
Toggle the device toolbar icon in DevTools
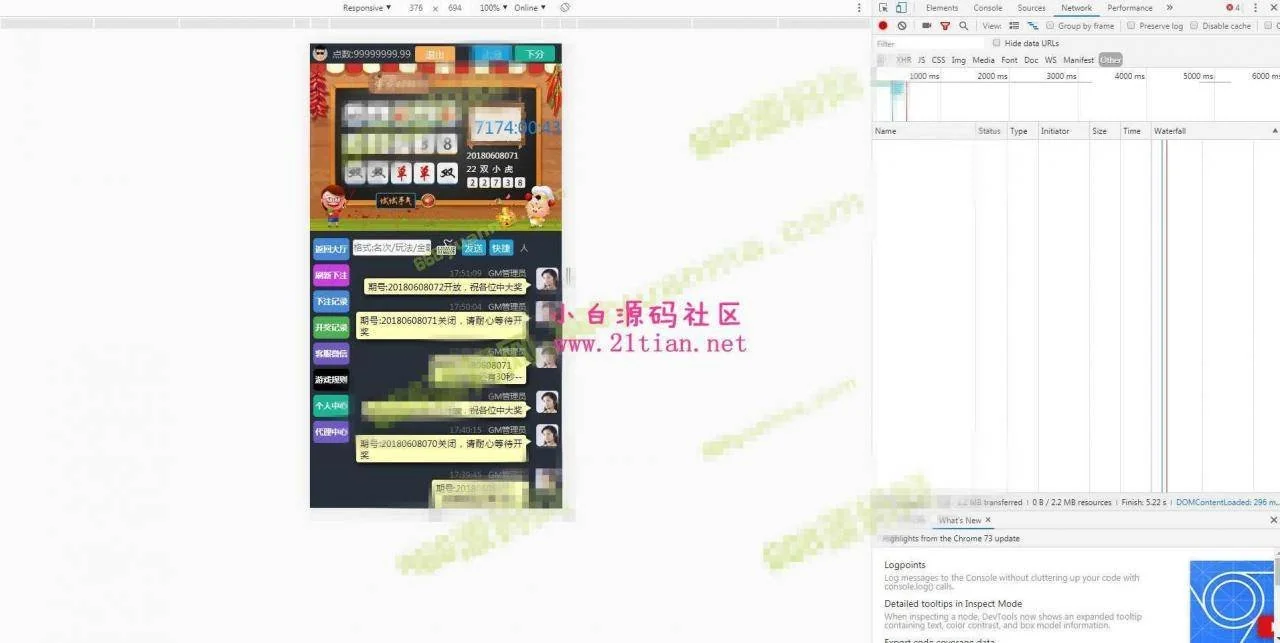point(901,8)
